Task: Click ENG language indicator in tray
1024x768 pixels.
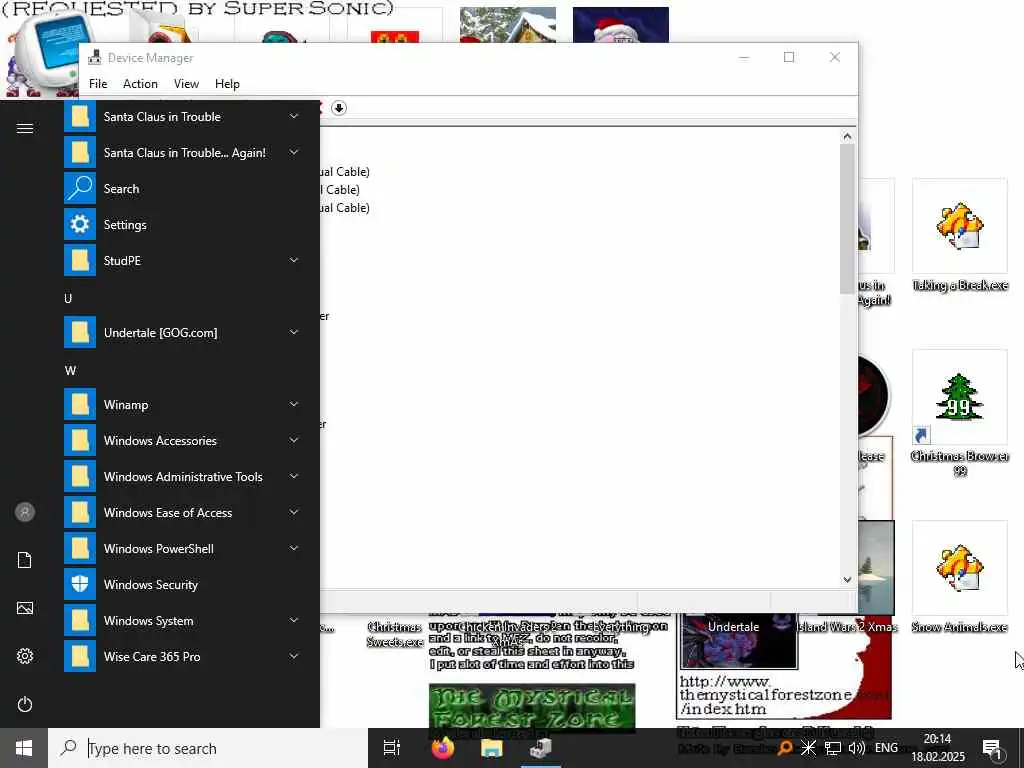Action: pyautogui.click(x=886, y=748)
